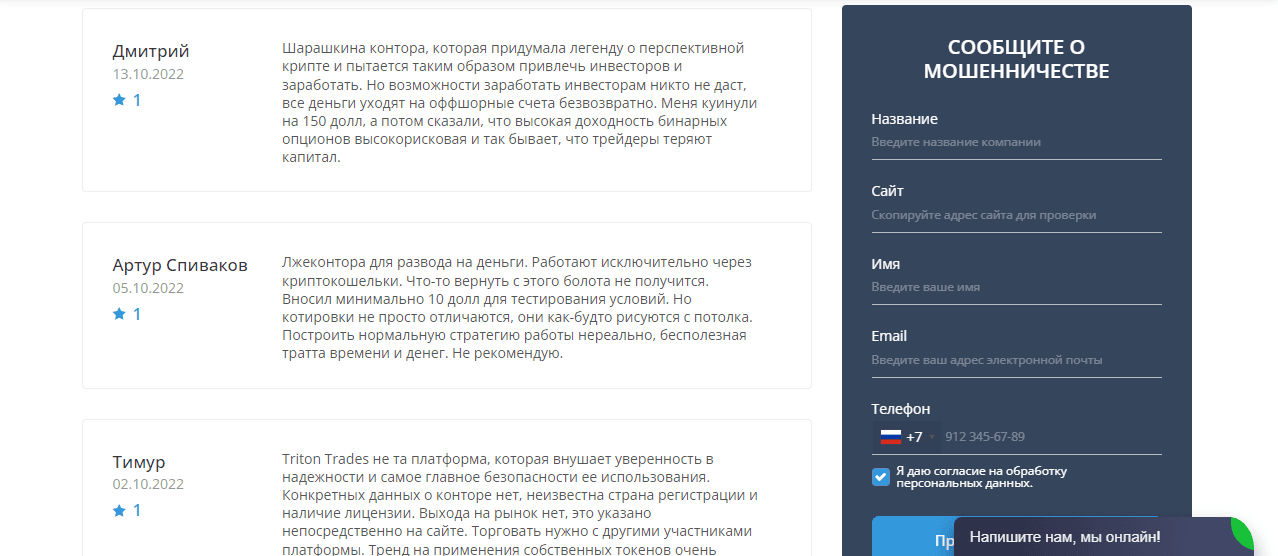Click the Сайт address input field
This screenshot has width=1278, height=556.
pyautogui.click(x=1015, y=215)
